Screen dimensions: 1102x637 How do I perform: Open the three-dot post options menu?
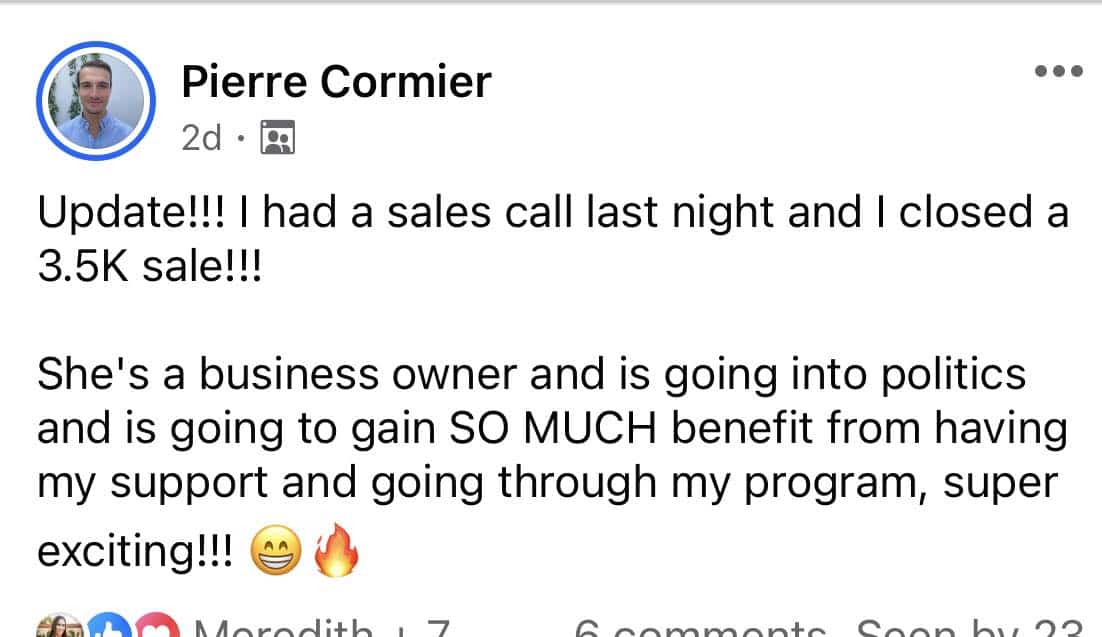click(x=1058, y=72)
